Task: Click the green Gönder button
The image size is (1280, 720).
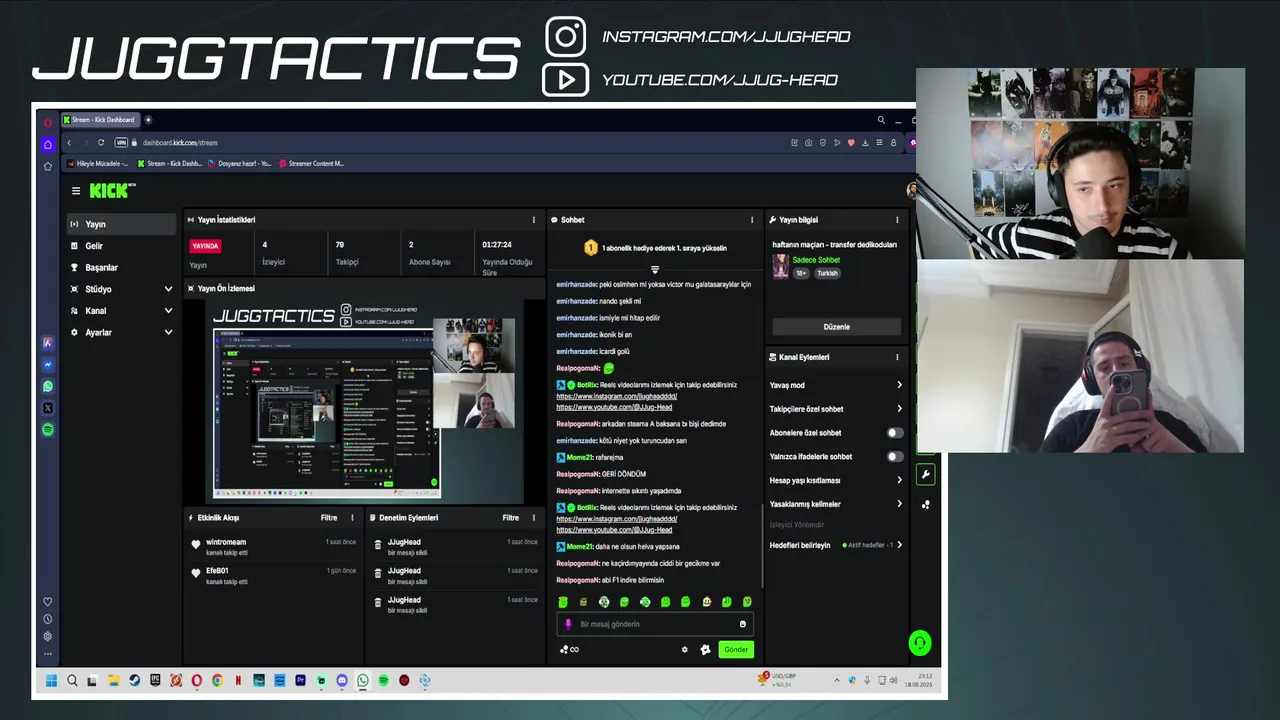Action: click(736, 650)
